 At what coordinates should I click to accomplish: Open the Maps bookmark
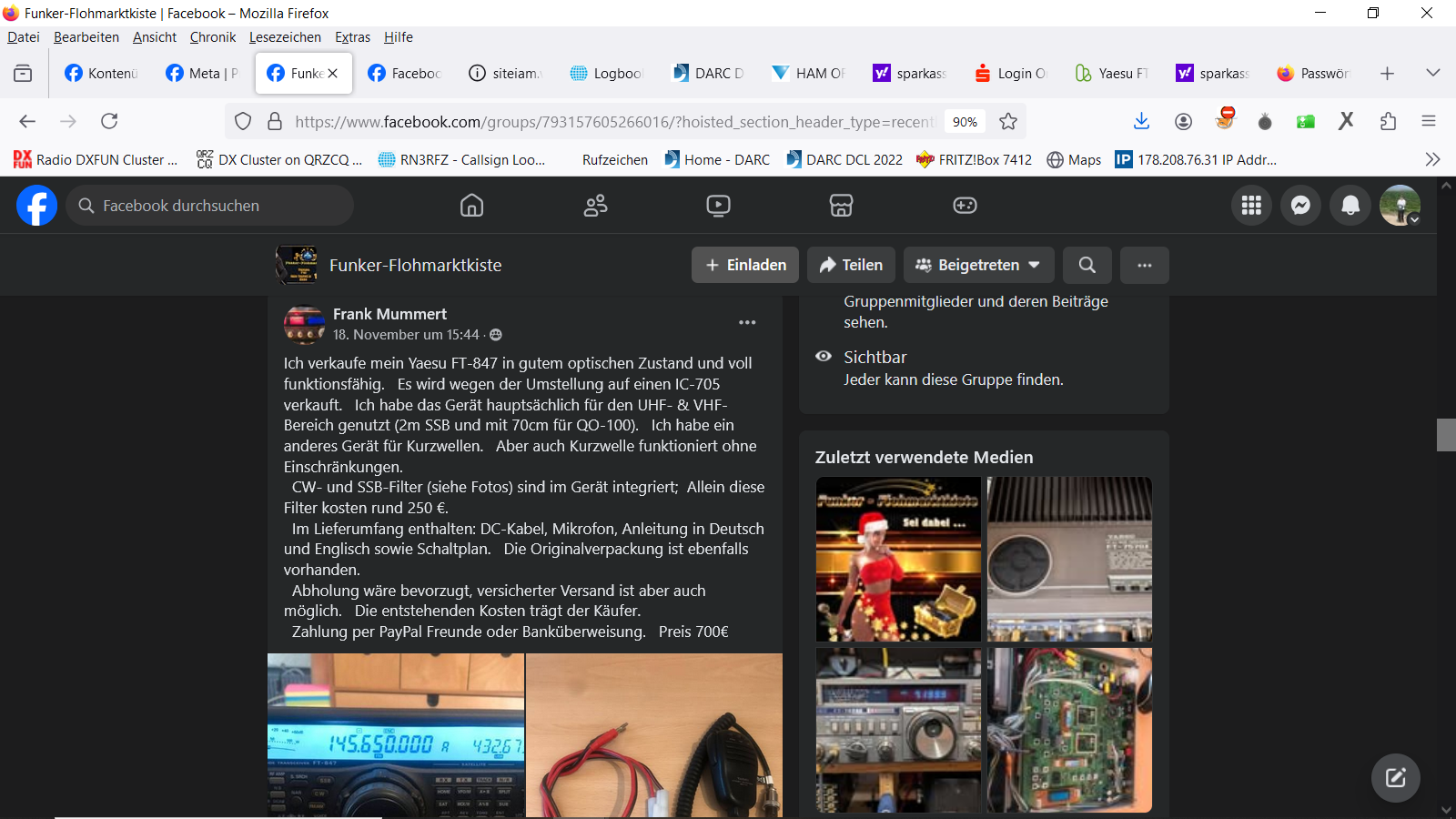click(1074, 159)
